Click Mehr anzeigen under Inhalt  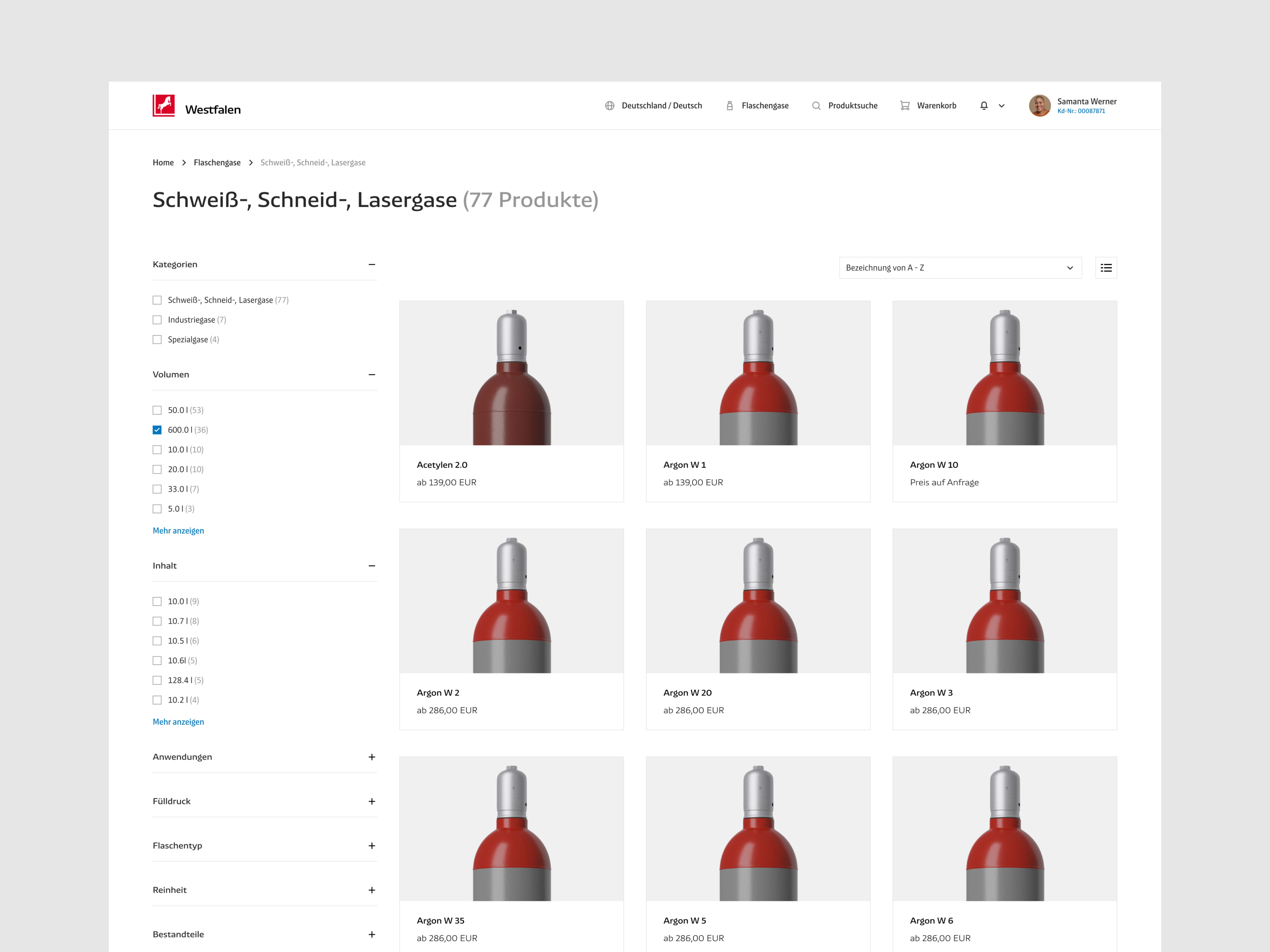[x=178, y=722]
